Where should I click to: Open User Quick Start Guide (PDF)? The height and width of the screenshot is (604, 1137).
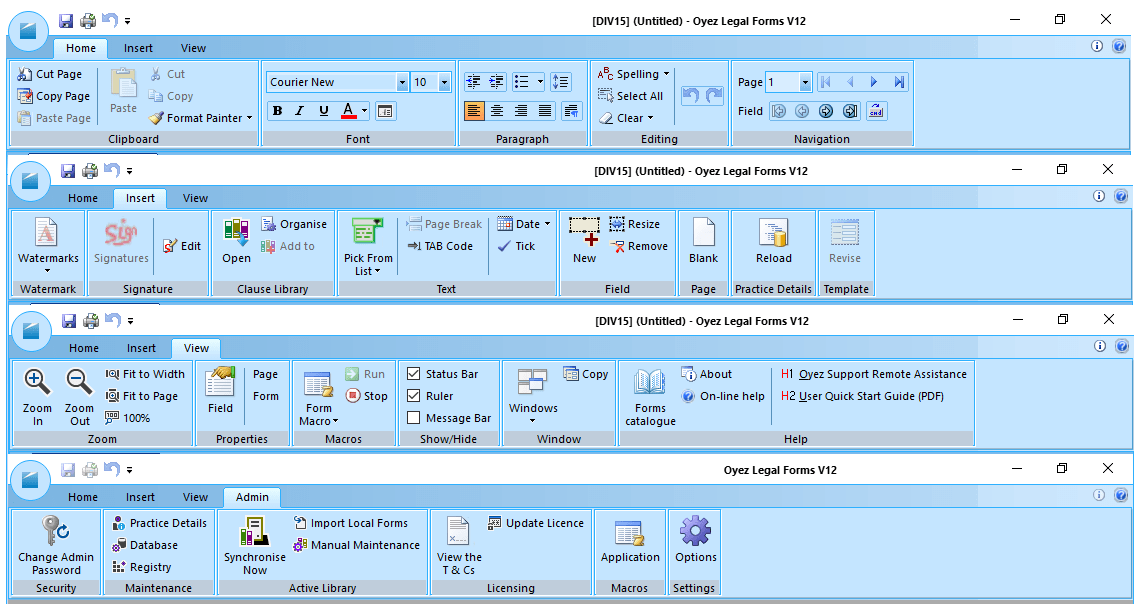tap(862, 396)
